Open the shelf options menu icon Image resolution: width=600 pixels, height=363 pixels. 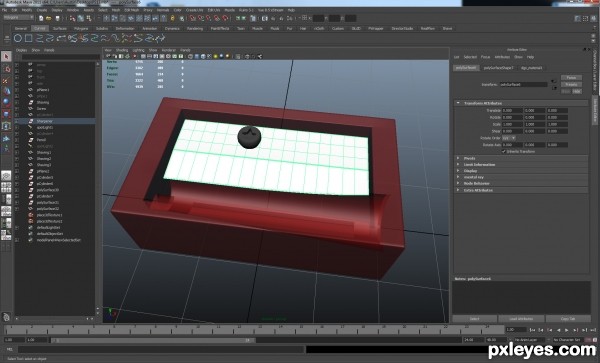[x=7, y=38]
